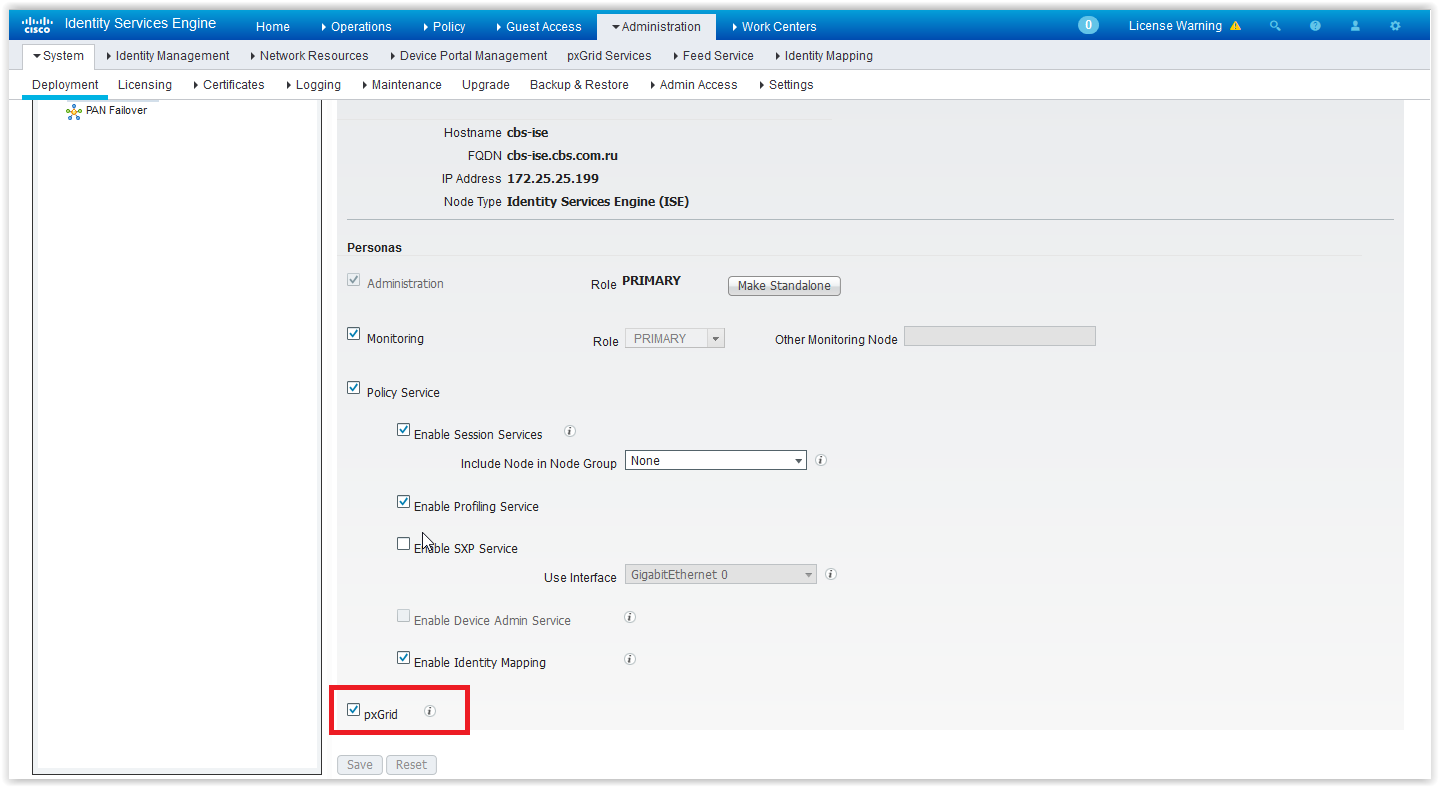The image size is (1439, 787).
Task: Expand the Settings menu
Action: [x=786, y=85]
